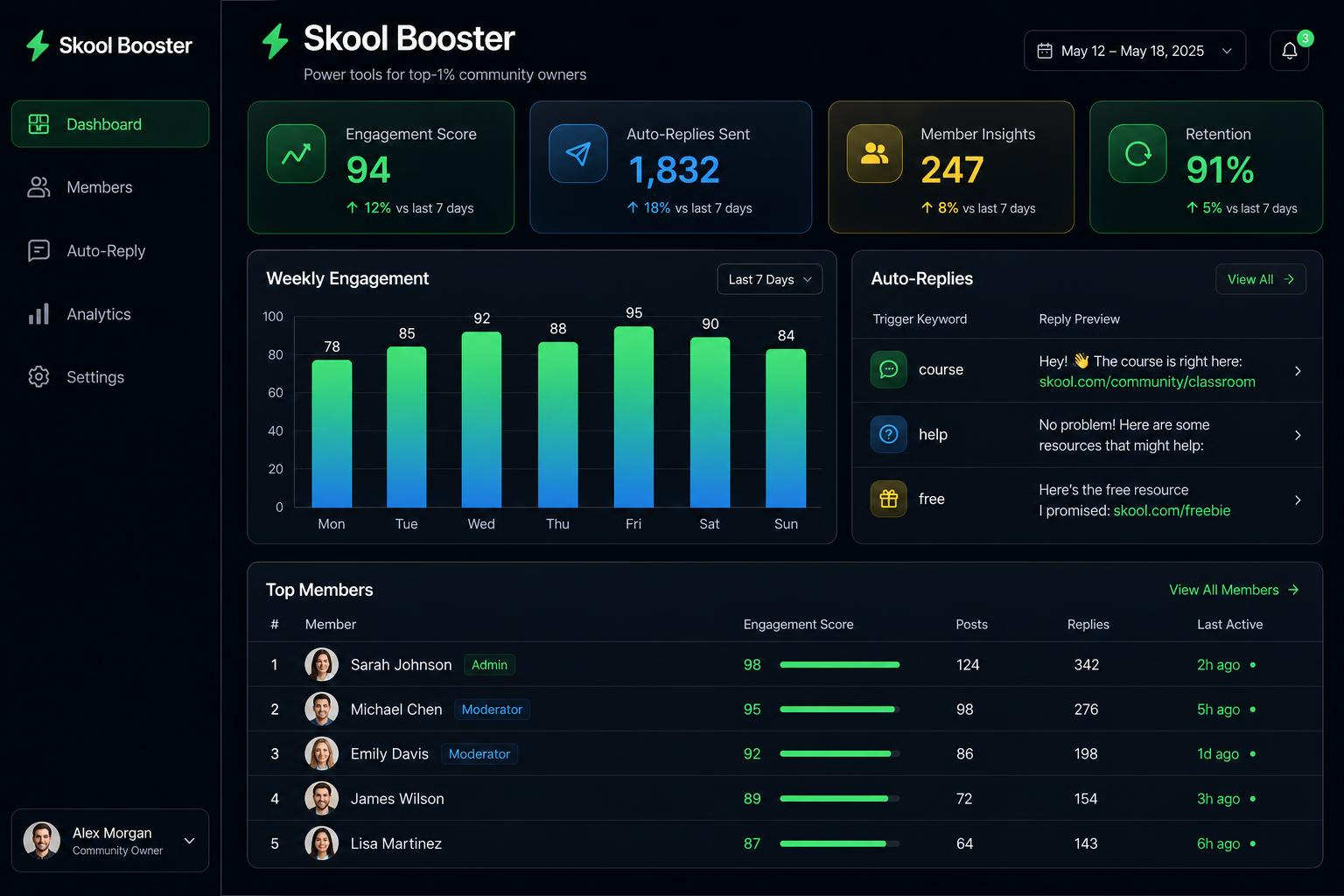Click the Admin badge next to Sarah Johnson
This screenshot has width=1344, height=896.
pos(489,665)
